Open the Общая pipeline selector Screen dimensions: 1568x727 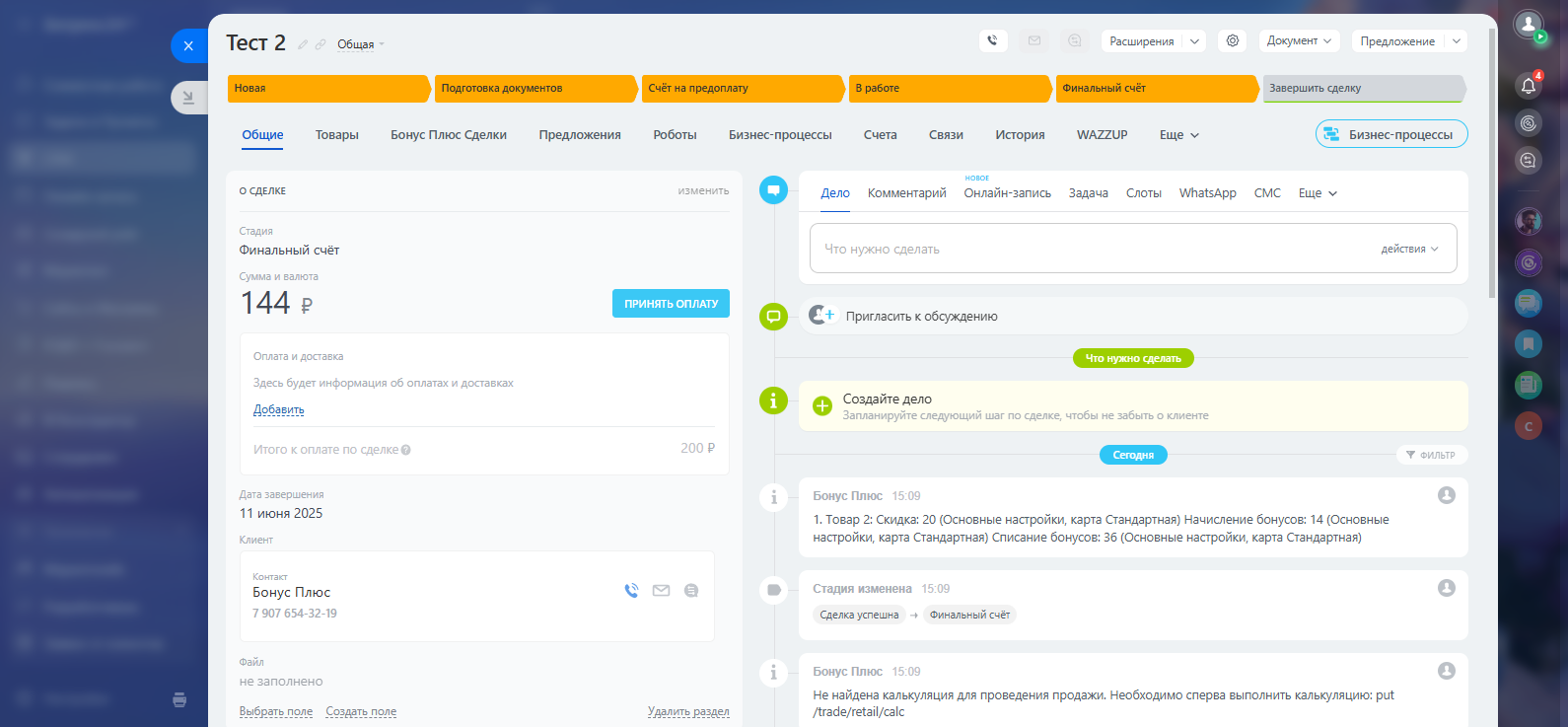(360, 44)
